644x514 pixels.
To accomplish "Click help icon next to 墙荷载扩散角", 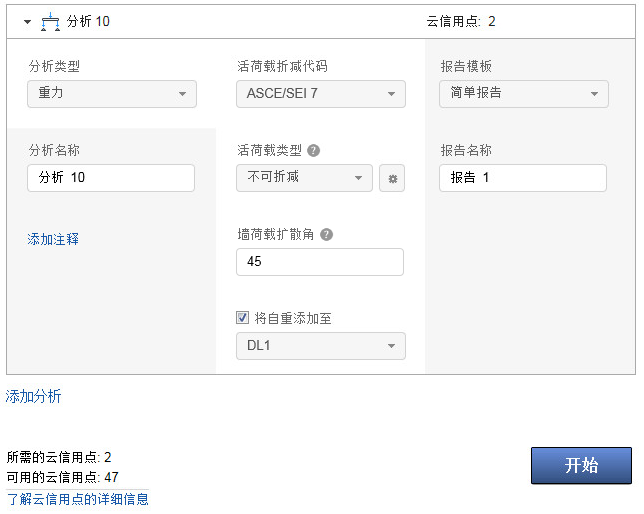I will (x=326, y=235).
